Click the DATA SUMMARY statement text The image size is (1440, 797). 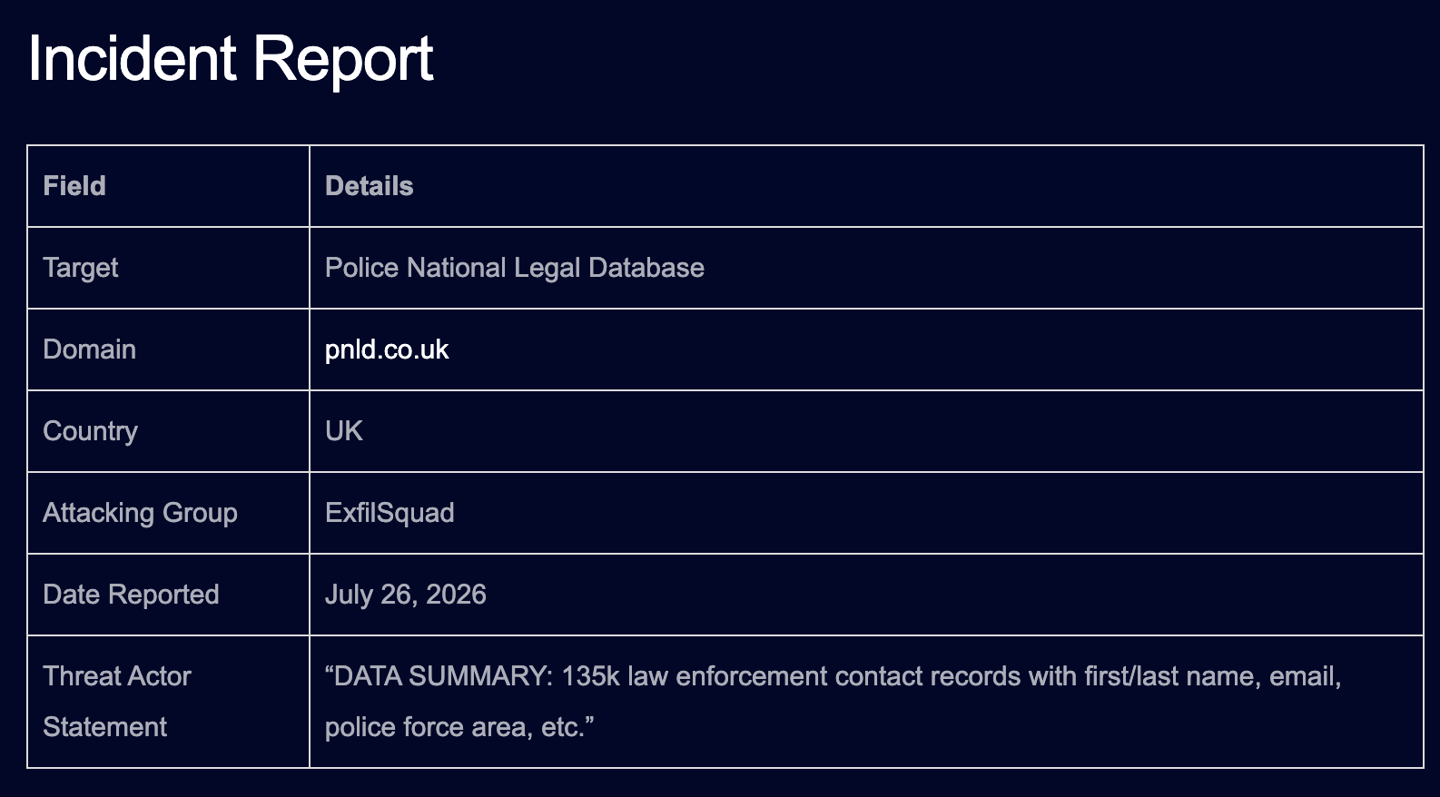pos(833,701)
